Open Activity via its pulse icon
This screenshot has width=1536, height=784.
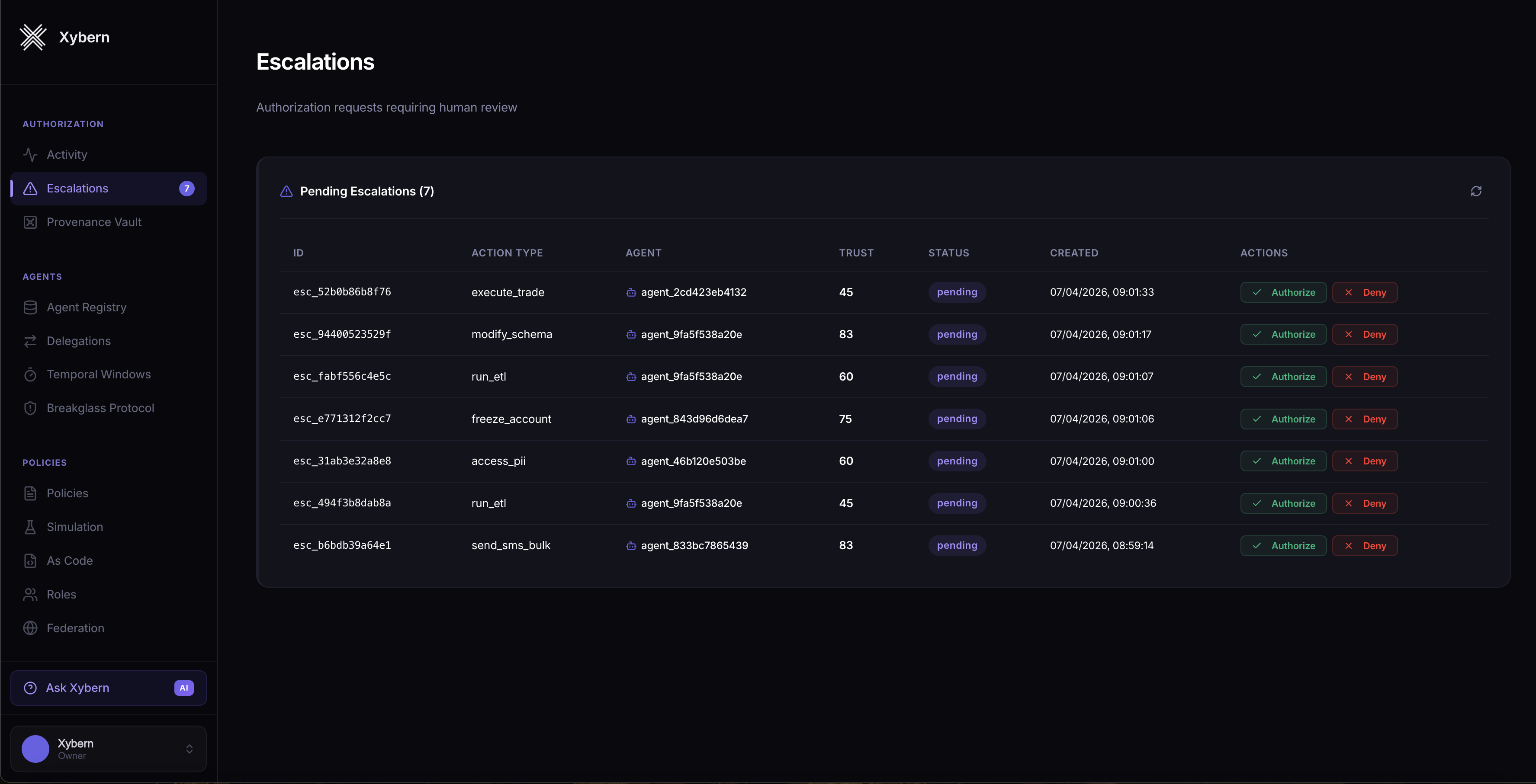pyautogui.click(x=30, y=155)
